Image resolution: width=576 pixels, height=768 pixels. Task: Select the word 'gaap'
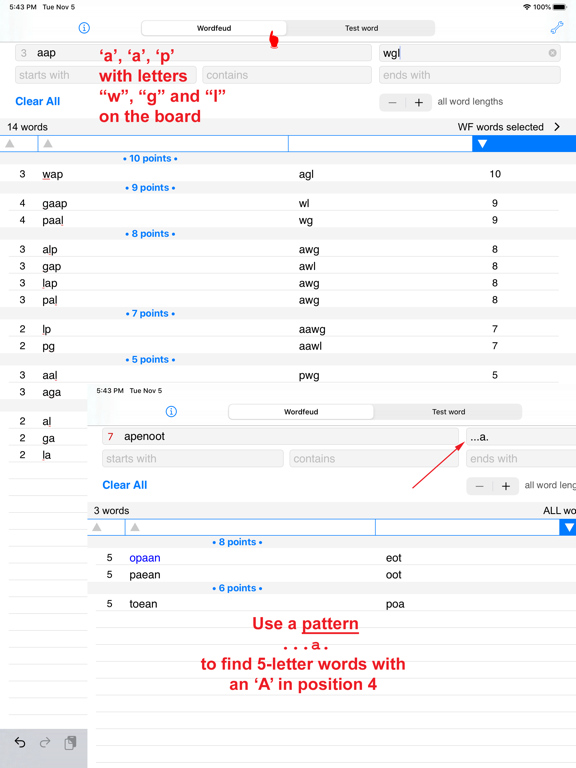(x=54, y=204)
